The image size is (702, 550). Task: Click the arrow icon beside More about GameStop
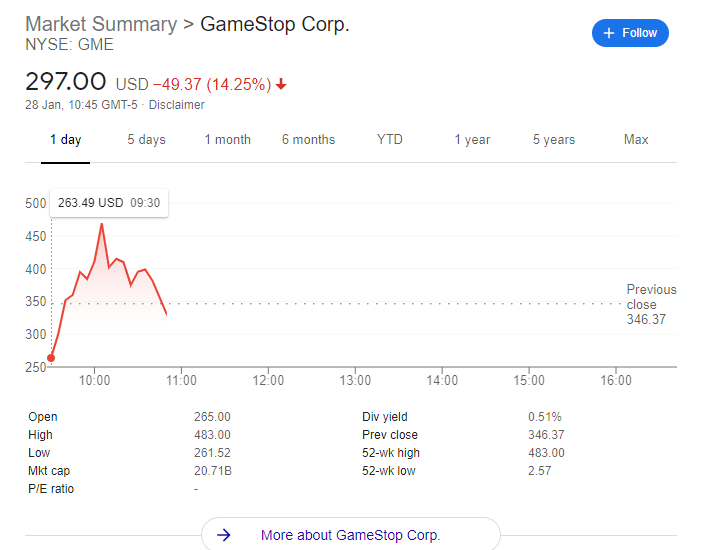pos(223,535)
